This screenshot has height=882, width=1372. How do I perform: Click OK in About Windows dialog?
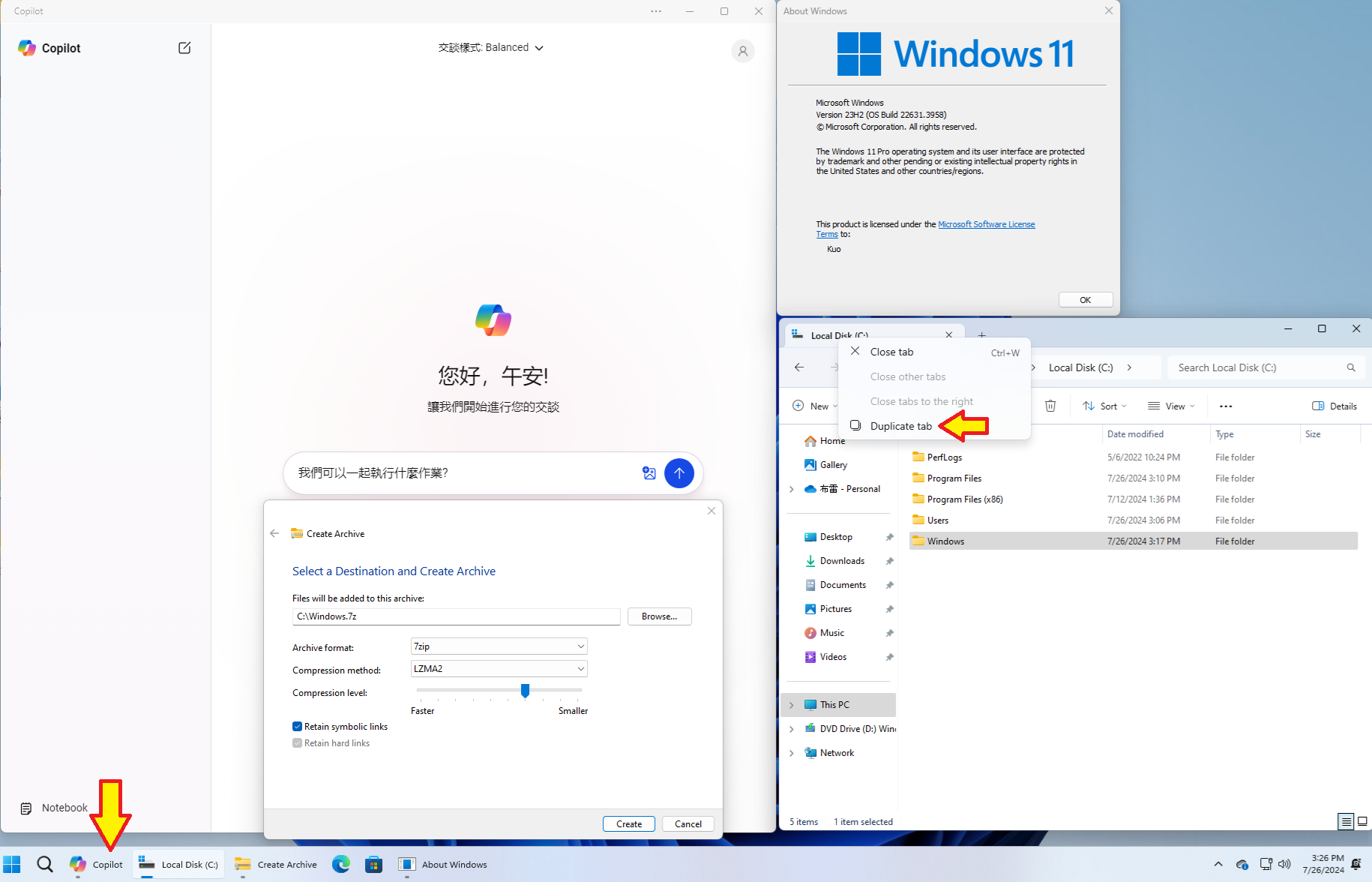(x=1086, y=300)
